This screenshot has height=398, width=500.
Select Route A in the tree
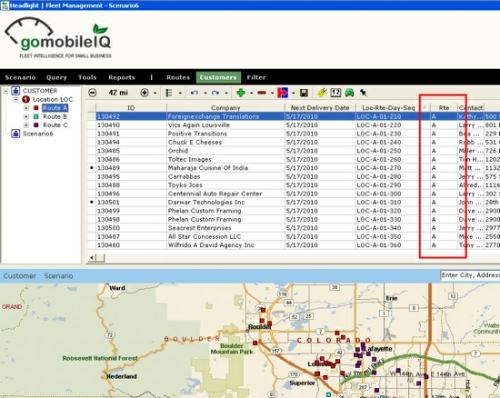coord(55,108)
